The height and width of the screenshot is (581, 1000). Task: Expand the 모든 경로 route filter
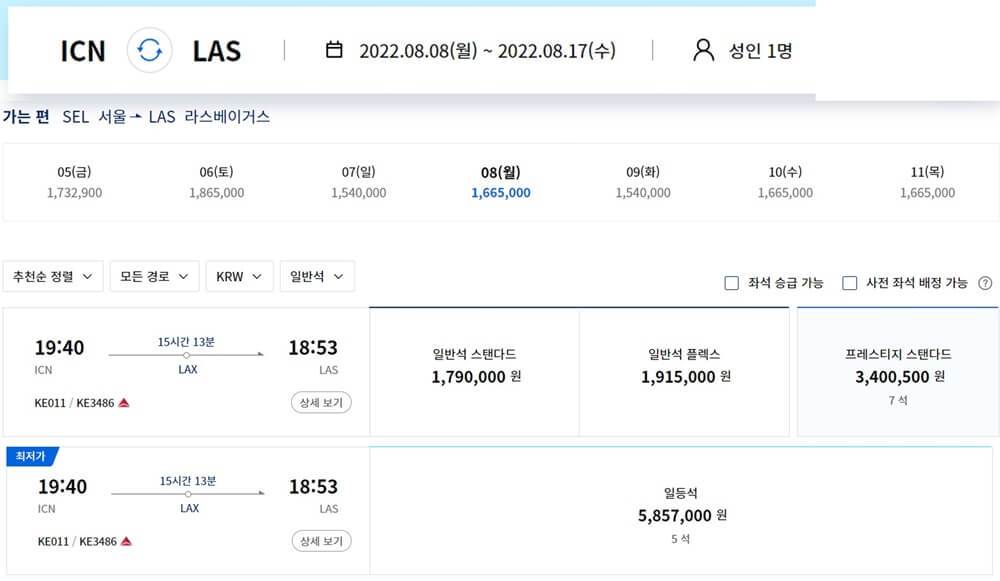click(x=154, y=276)
